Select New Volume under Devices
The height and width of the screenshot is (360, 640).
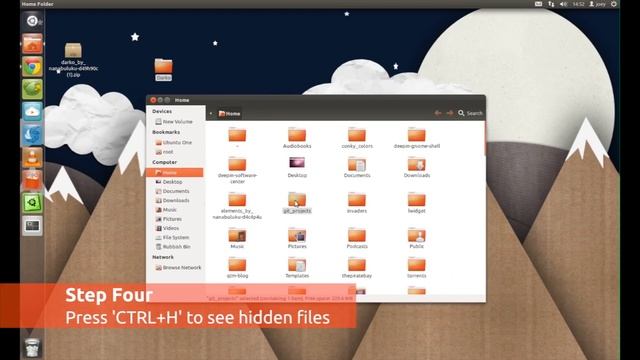click(x=174, y=122)
